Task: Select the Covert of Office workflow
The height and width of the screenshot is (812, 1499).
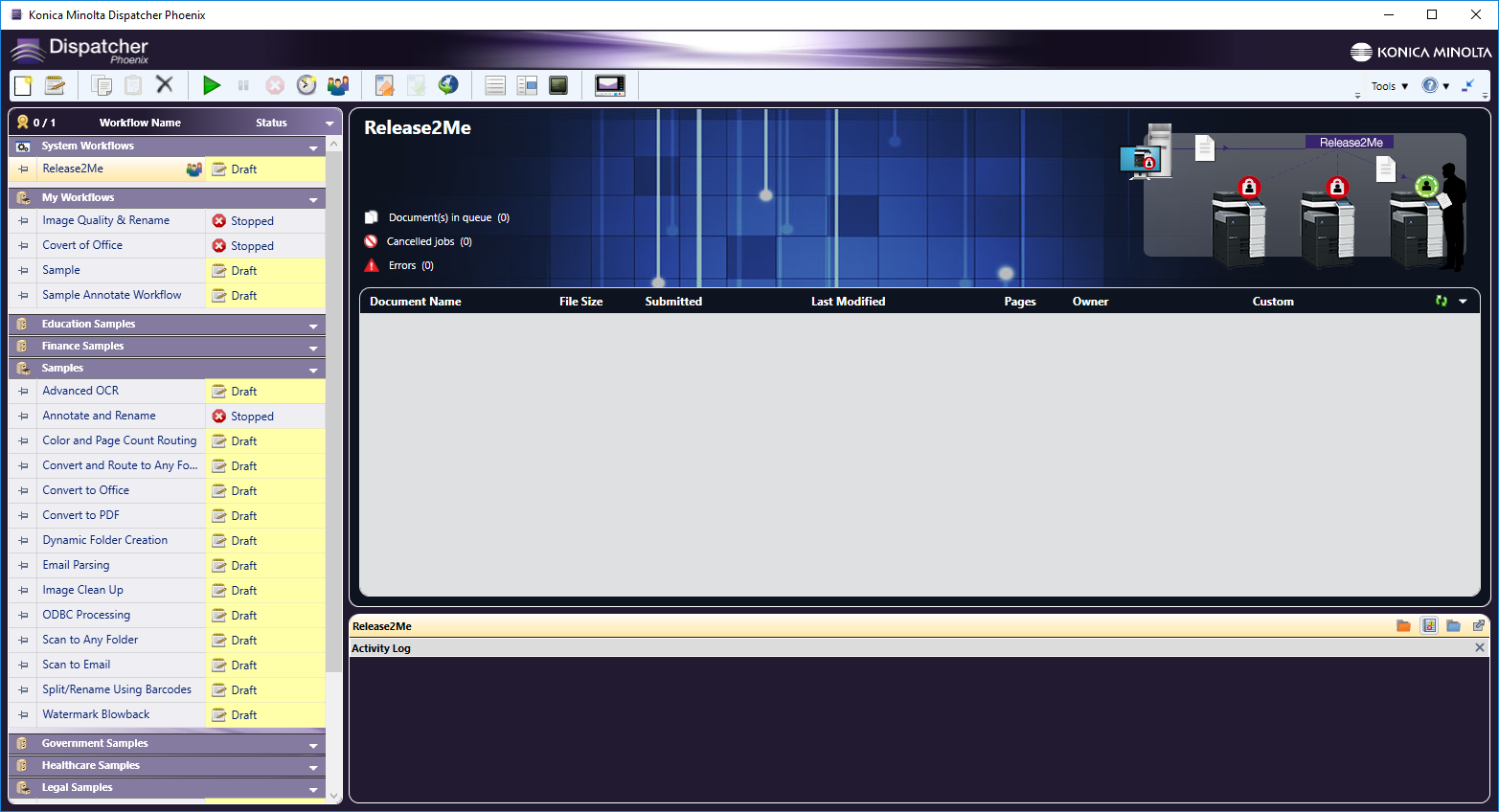Action: (168, 245)
